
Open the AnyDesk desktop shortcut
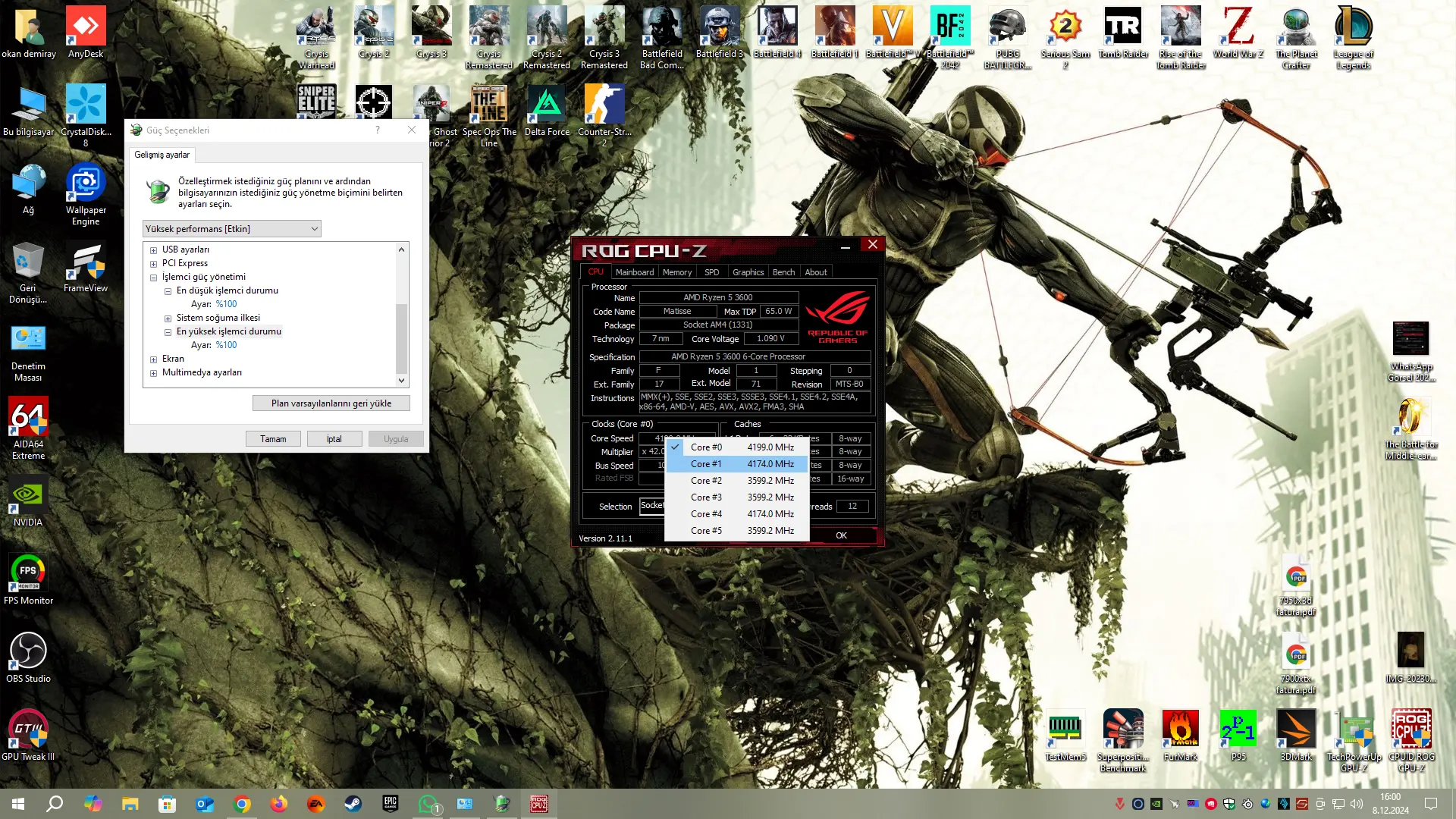(x=86, y=33)
